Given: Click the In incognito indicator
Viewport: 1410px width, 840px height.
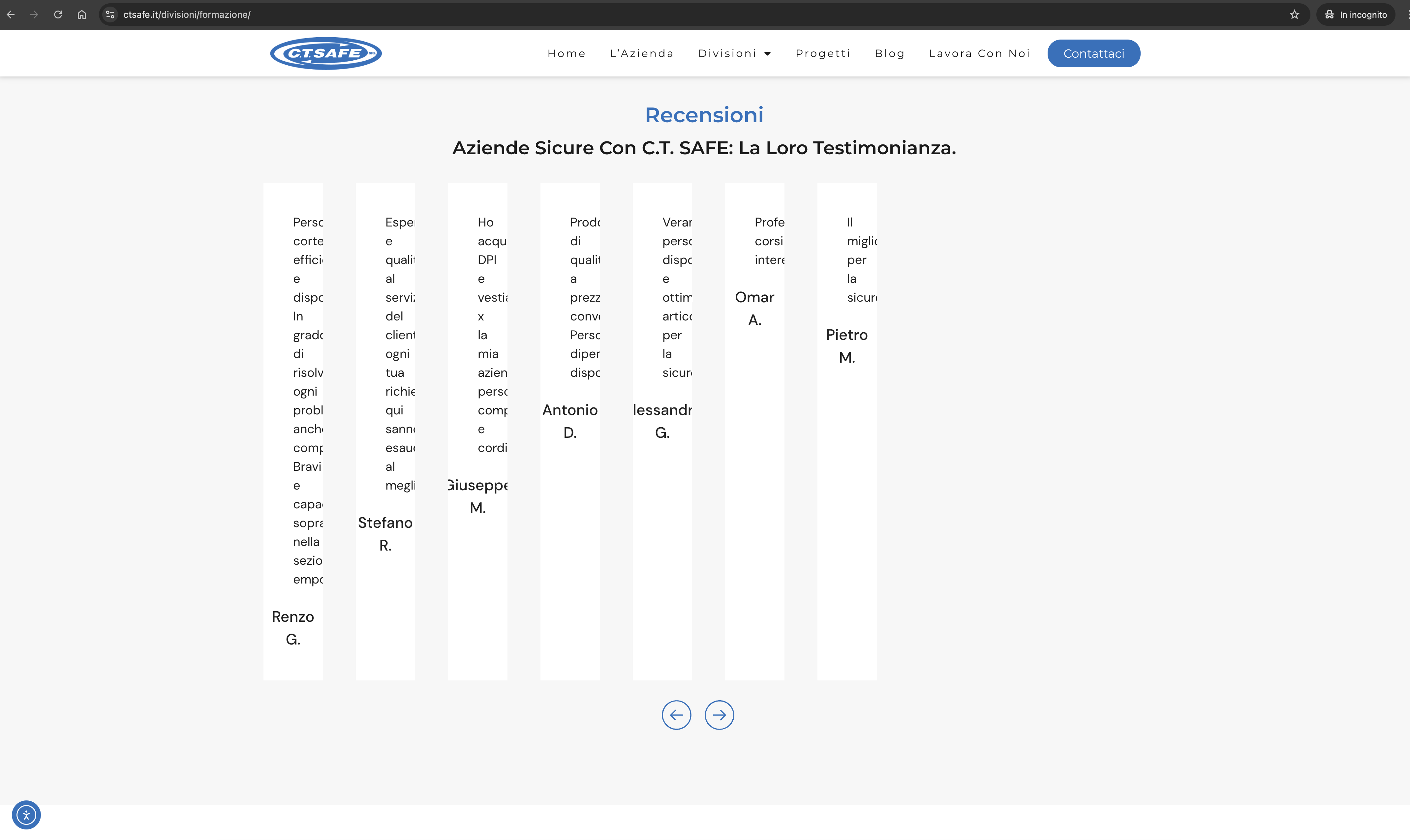Looking at the screenshot, I should point(1356,15).
